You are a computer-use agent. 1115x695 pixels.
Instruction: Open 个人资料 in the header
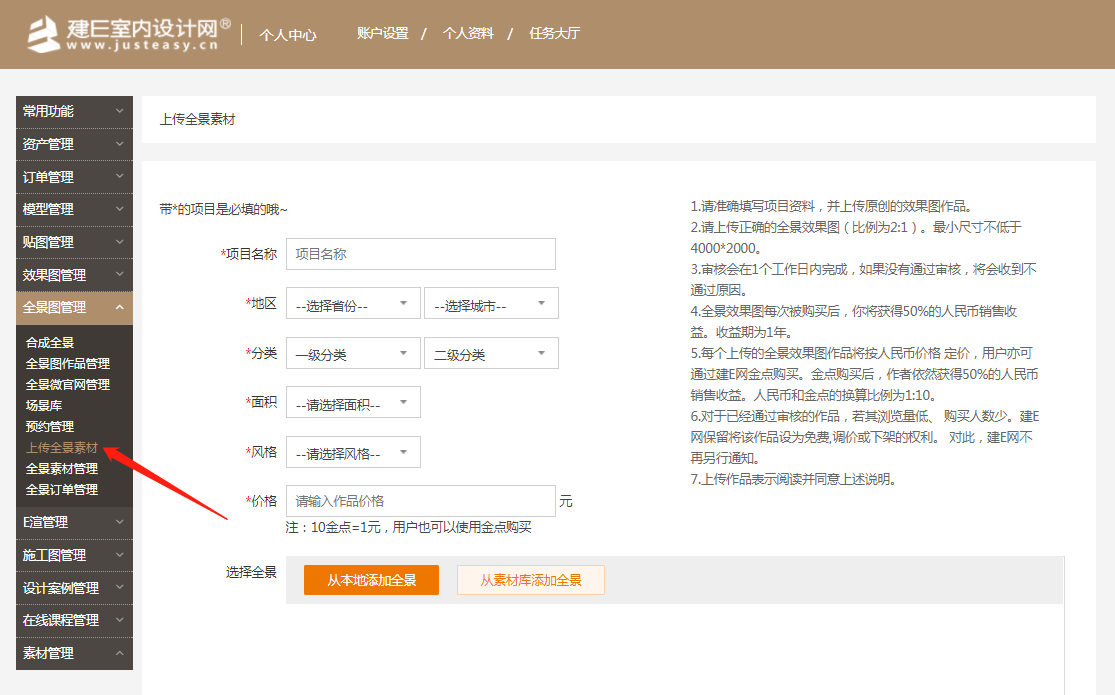pos(468,33)
